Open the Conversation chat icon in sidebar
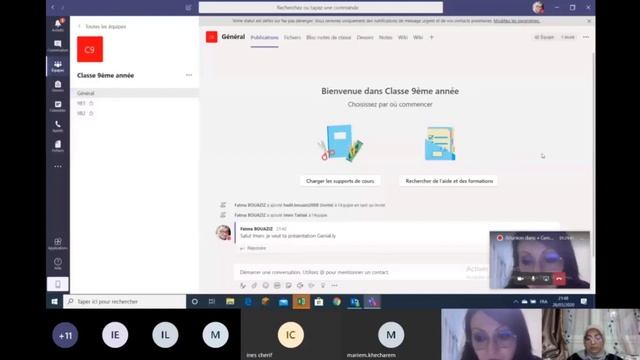 58,45
